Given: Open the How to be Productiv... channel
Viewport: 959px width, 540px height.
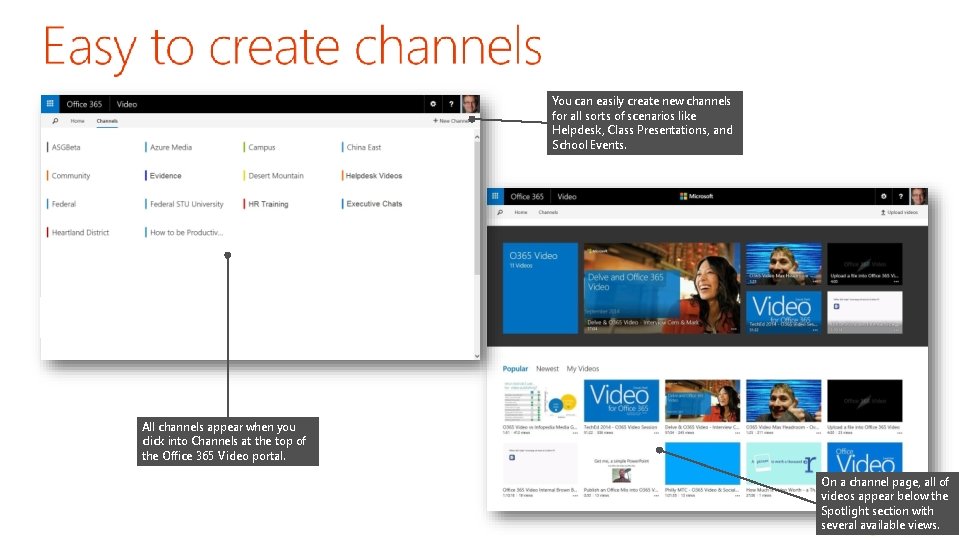Looking at the screenshot, I should tap(184, 232).
